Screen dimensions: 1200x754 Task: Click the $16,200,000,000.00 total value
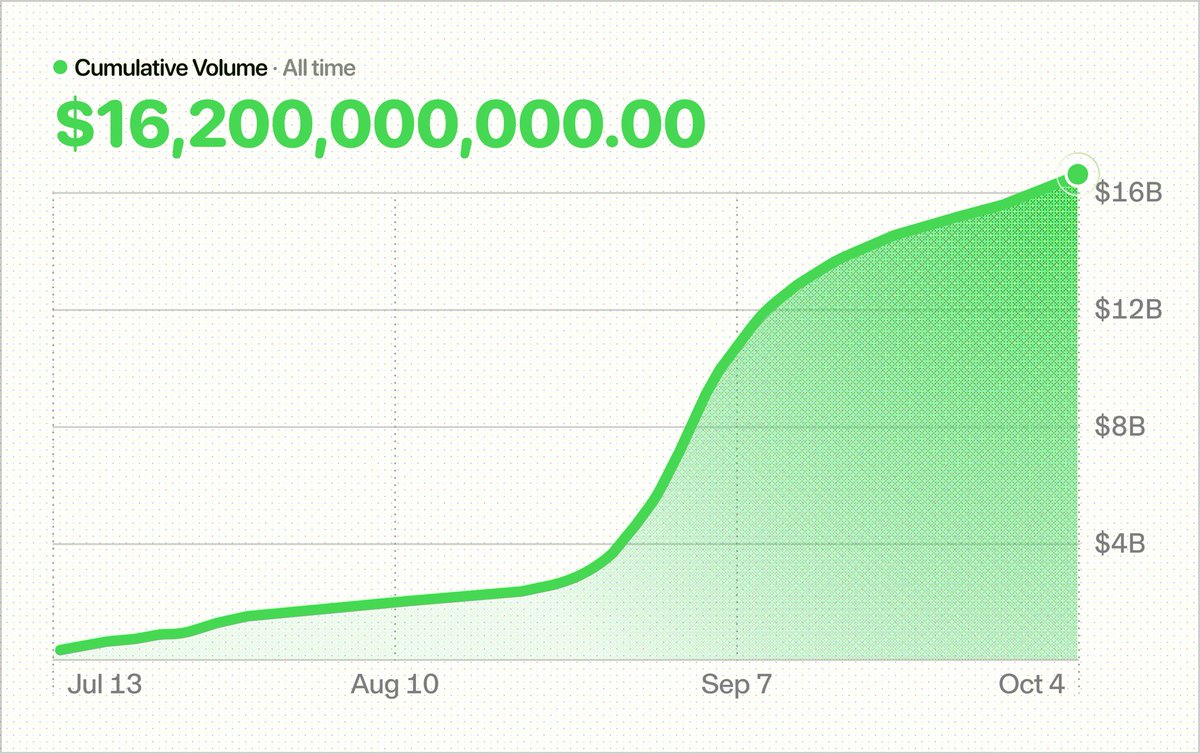click(x=380, y=124)
